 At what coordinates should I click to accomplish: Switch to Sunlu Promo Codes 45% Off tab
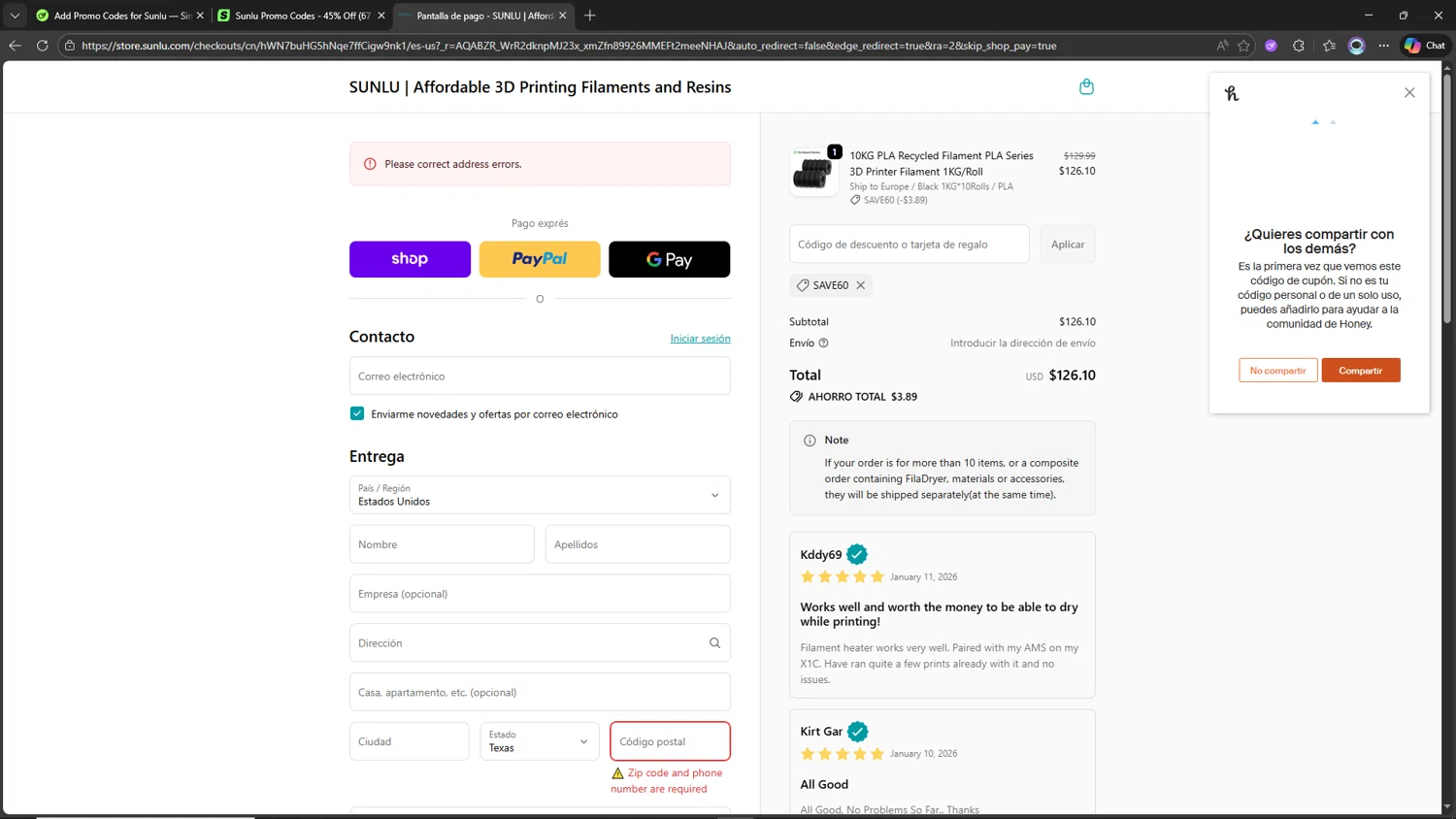click(301, 16)
